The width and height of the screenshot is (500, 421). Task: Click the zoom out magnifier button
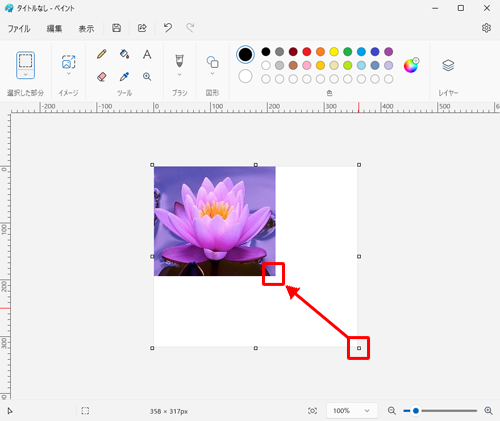click(392, 411)
